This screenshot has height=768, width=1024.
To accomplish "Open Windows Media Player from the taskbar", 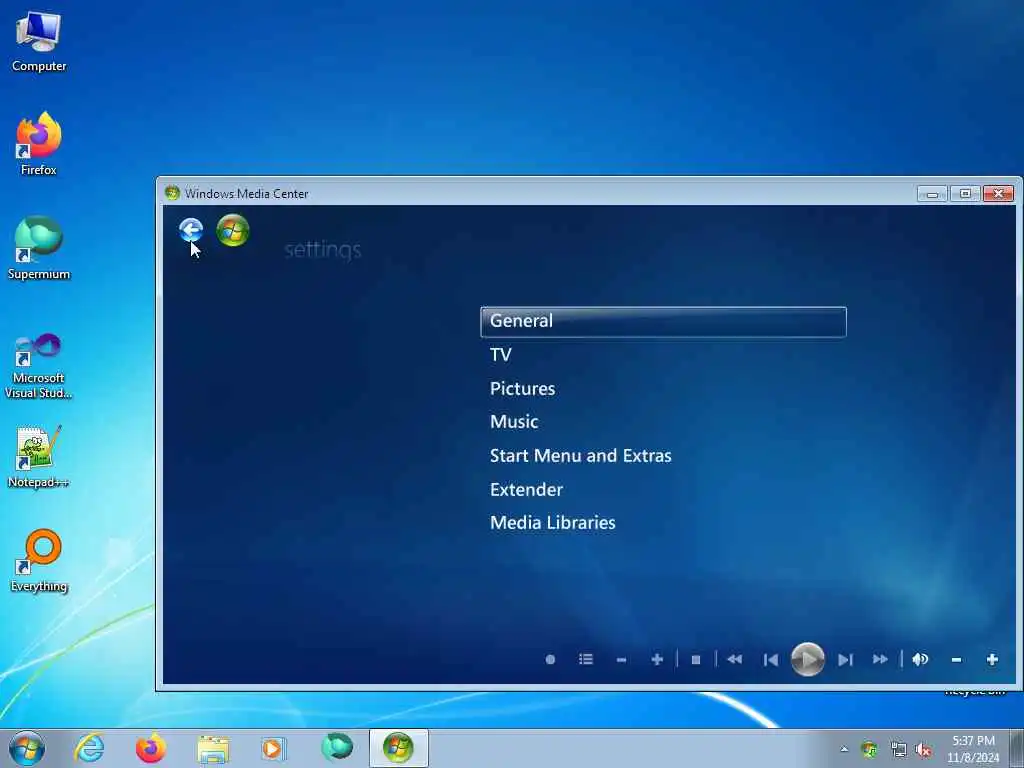I will [x=274, y=748].
